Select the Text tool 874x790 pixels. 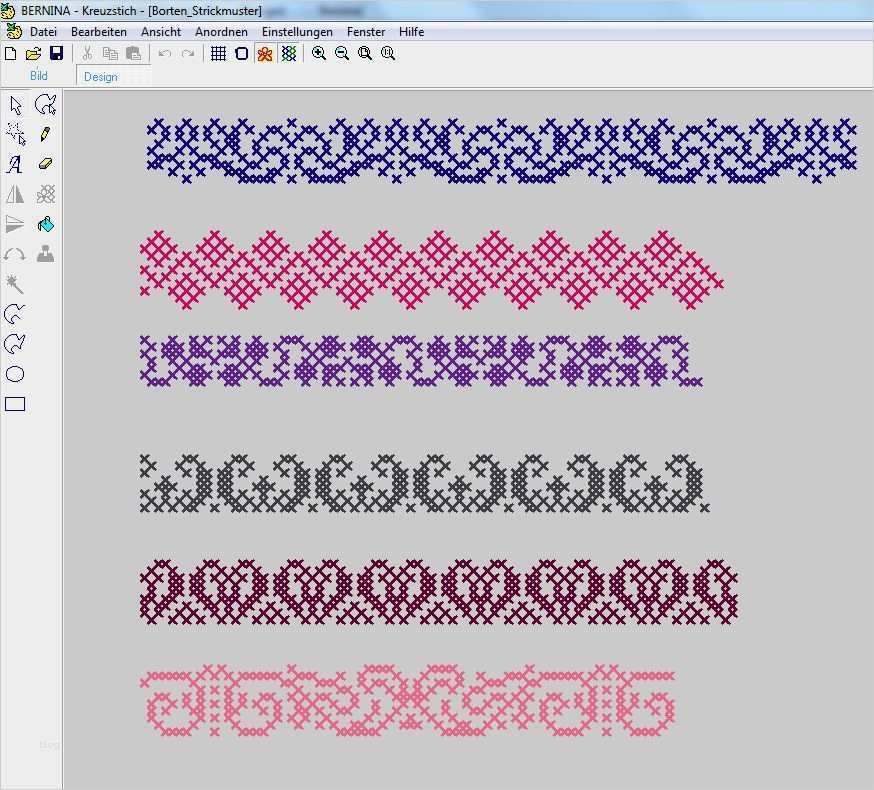[14, 165]
